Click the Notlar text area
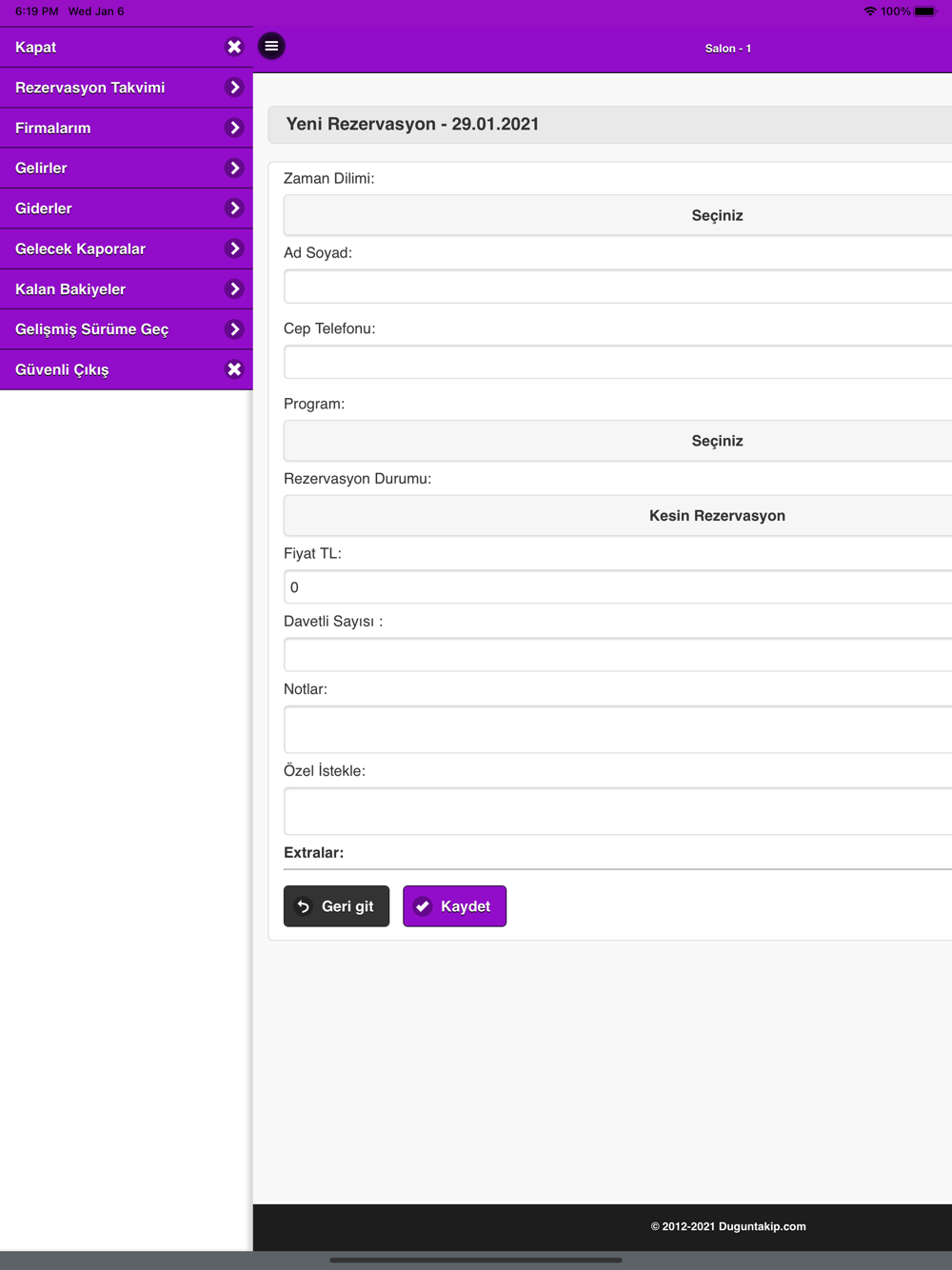952x1270 pixels. (619, 729)
